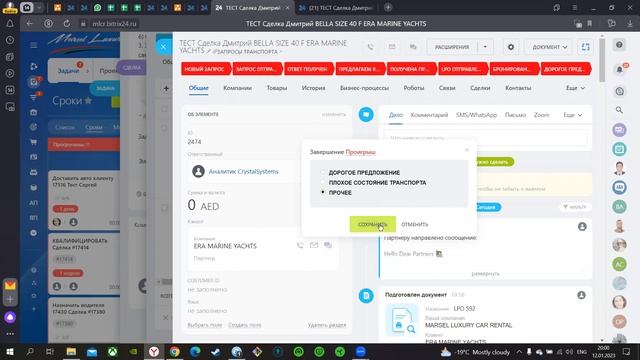Click the Создать поле link

pos(244,325)
